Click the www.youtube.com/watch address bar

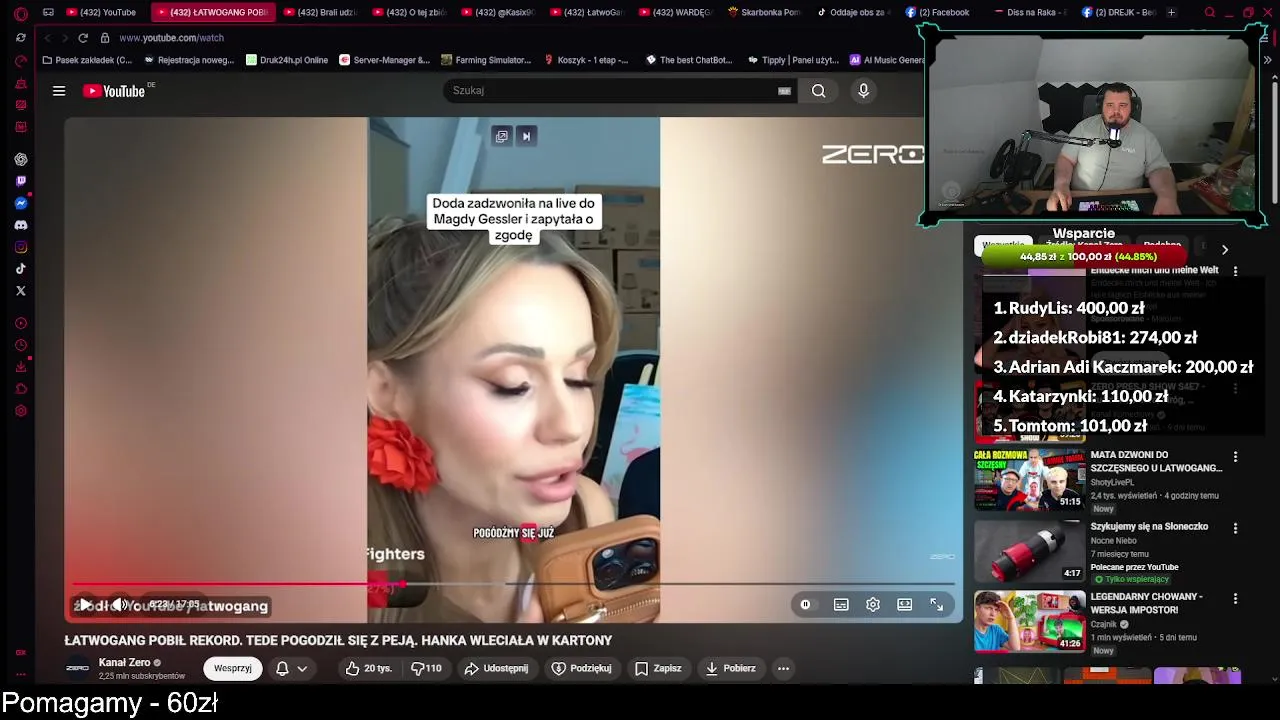pyautogui.click(x=171, y=38)
